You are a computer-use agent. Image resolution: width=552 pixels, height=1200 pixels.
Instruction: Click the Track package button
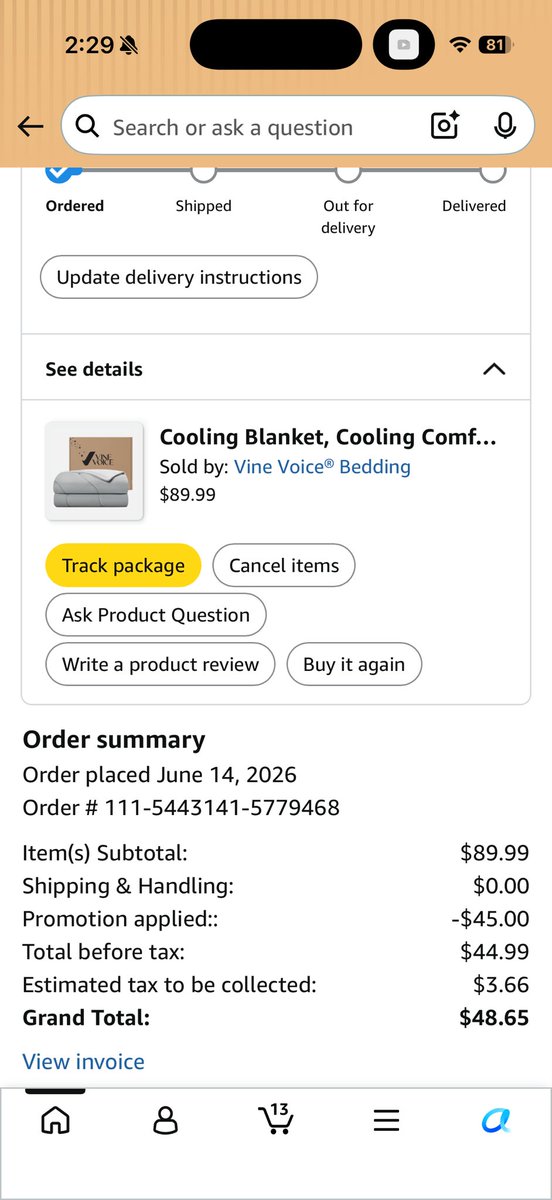pyautogui.click(x=123, y=565)
